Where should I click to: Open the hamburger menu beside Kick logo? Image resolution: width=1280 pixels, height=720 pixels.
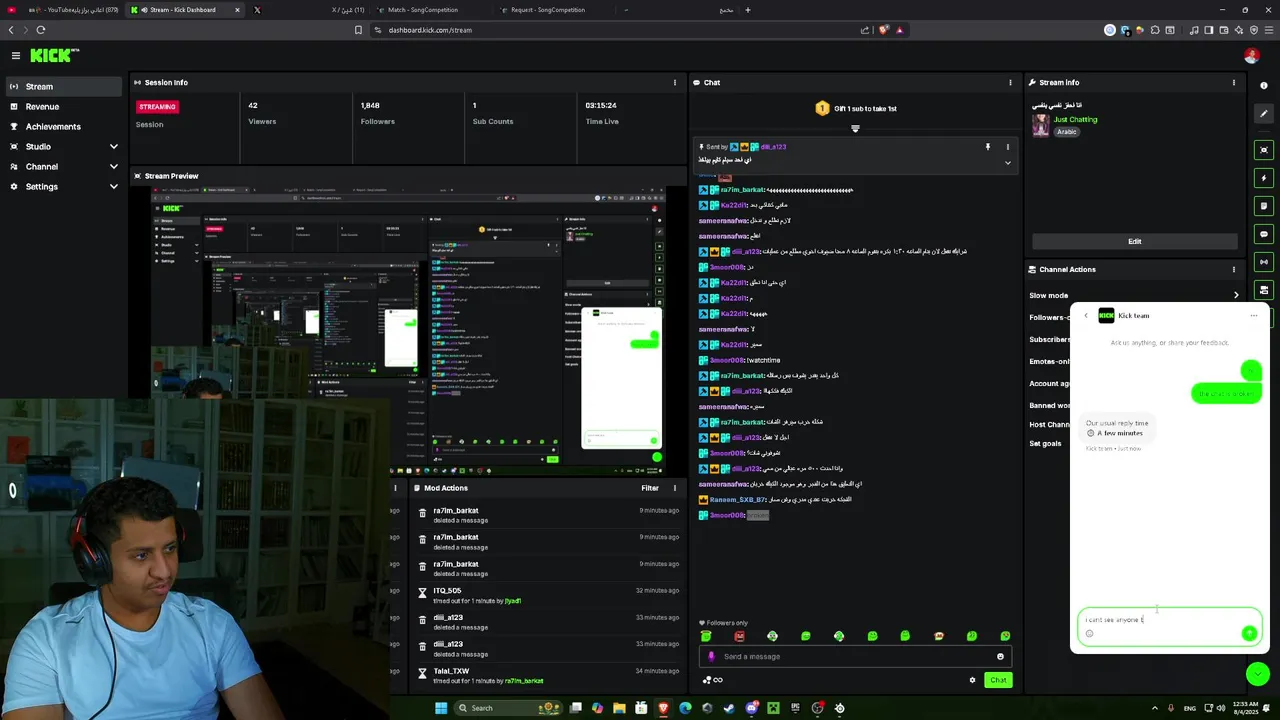tap(15, 56)
